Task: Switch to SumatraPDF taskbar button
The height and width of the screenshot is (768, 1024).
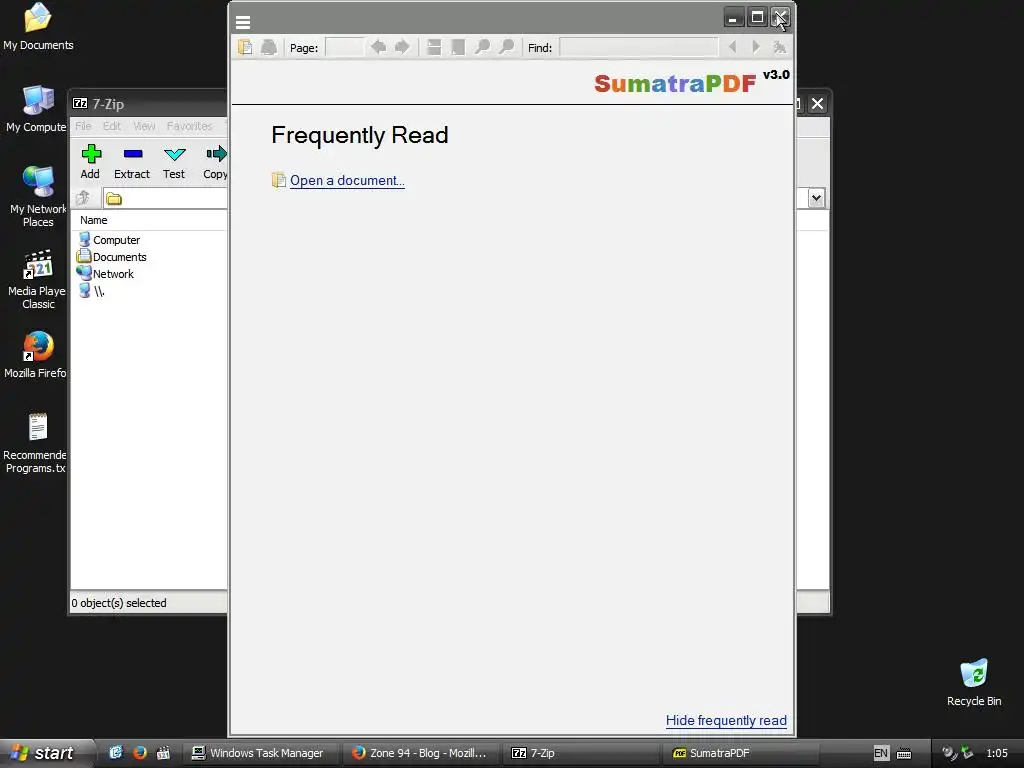Action: tap(742, 753)
